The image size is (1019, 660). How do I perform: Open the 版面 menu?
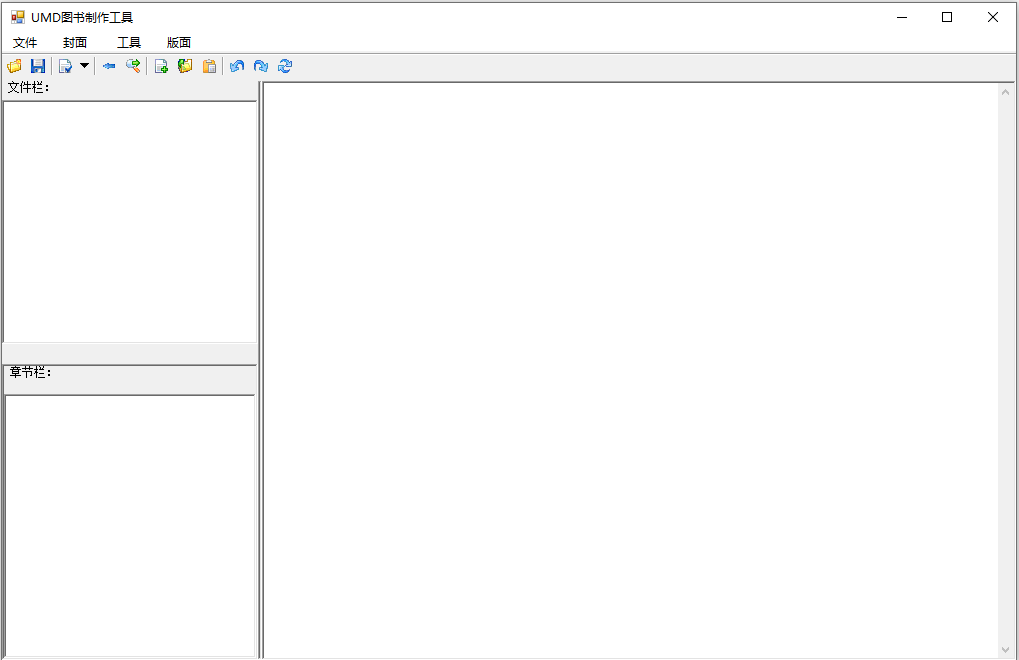[178, 42]
